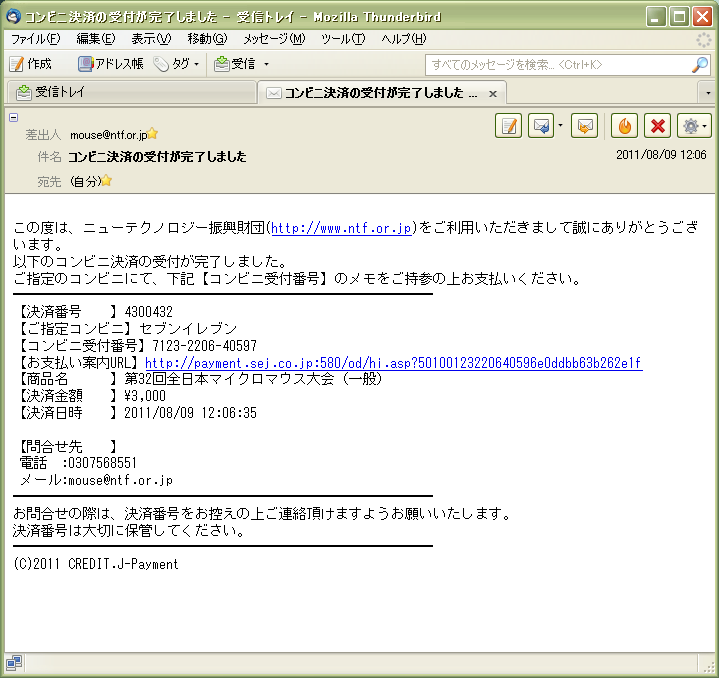Click the subject line コンビニ決済の受付が完了しました
The height and width of the screenshot is (678, 719).
pos(157,157)
